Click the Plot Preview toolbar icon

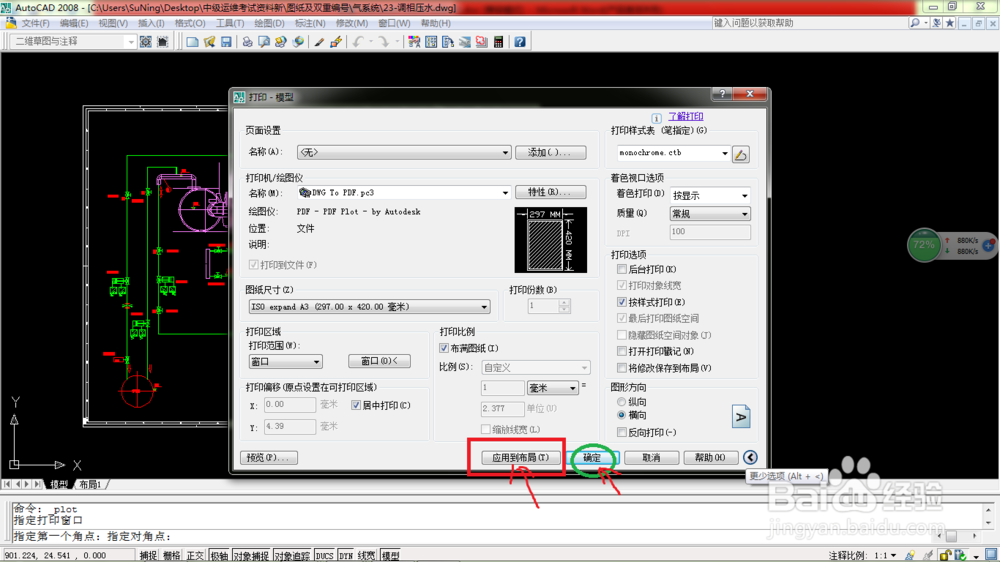click(x=264, y=41)
